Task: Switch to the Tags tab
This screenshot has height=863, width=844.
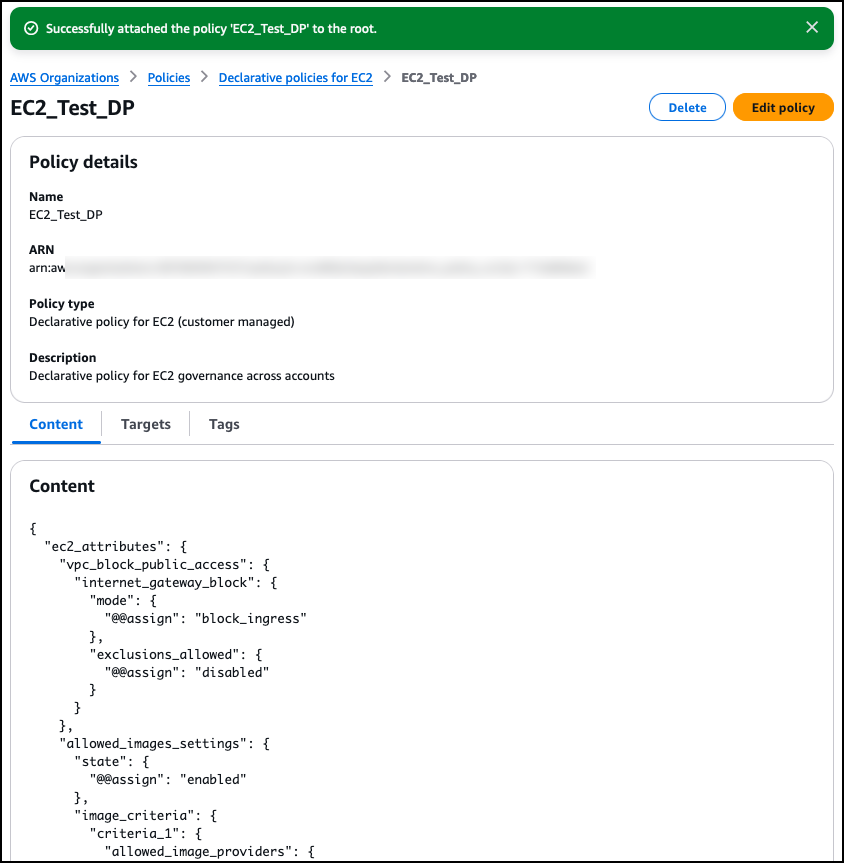Action: click(x=224, y=424)
